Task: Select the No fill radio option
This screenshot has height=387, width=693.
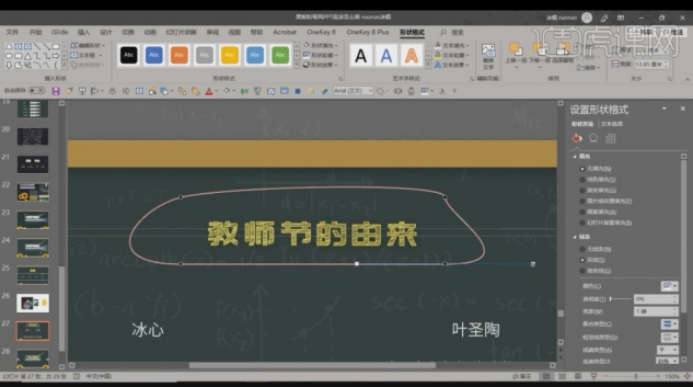Action: [x=582, y=169]
